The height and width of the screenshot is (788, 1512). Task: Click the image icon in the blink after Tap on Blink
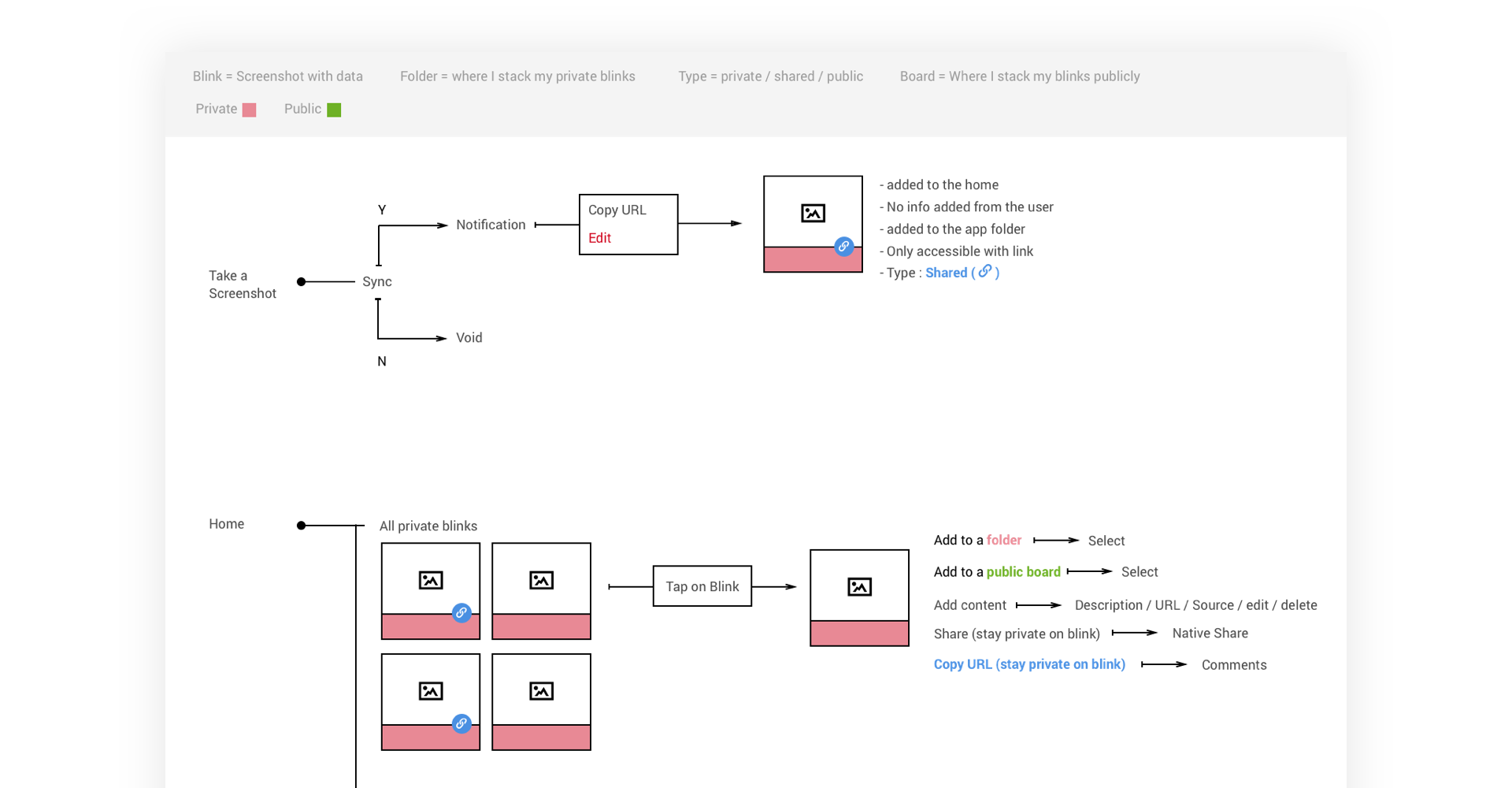859,587
